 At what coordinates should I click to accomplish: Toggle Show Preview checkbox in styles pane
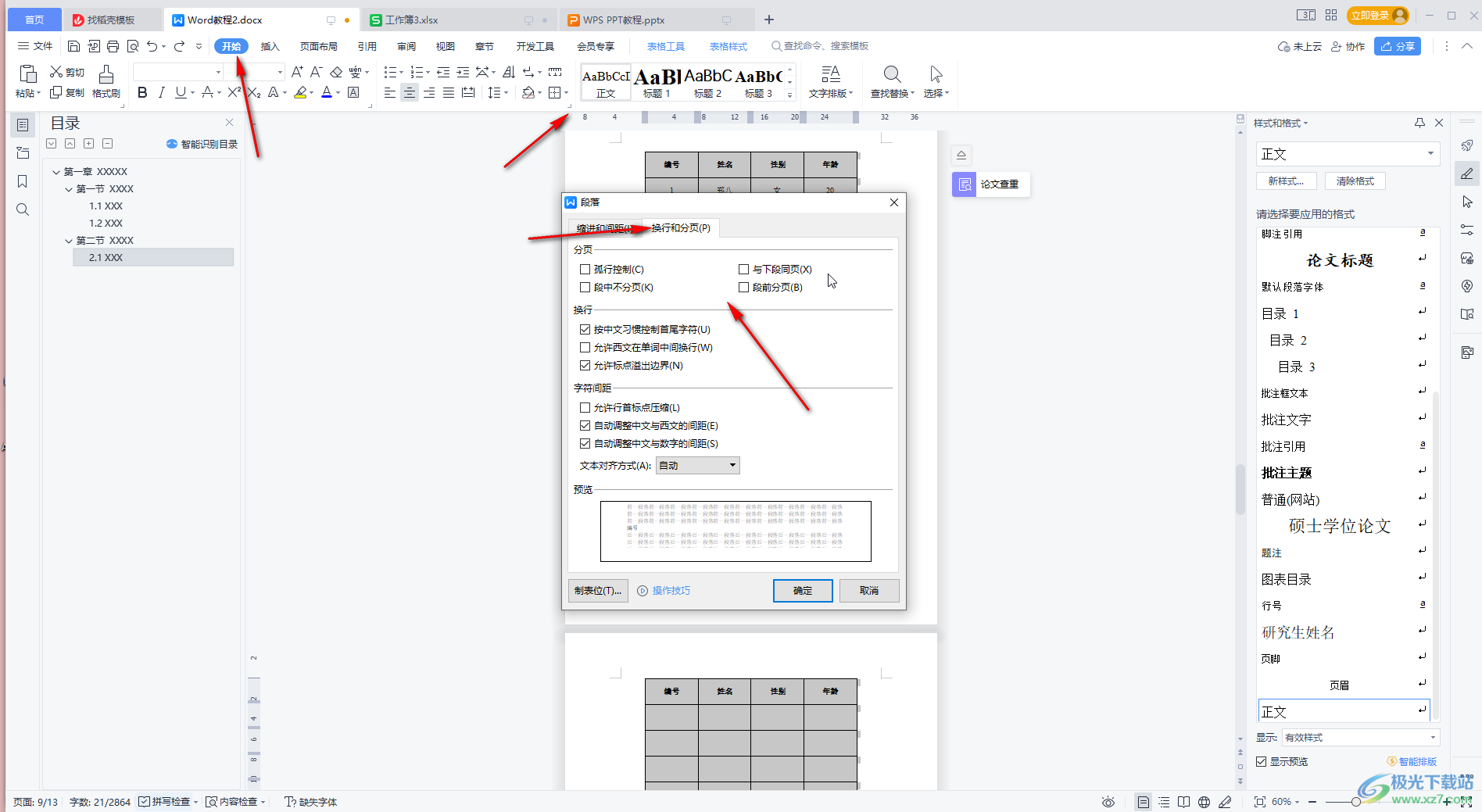[1261, 761]
